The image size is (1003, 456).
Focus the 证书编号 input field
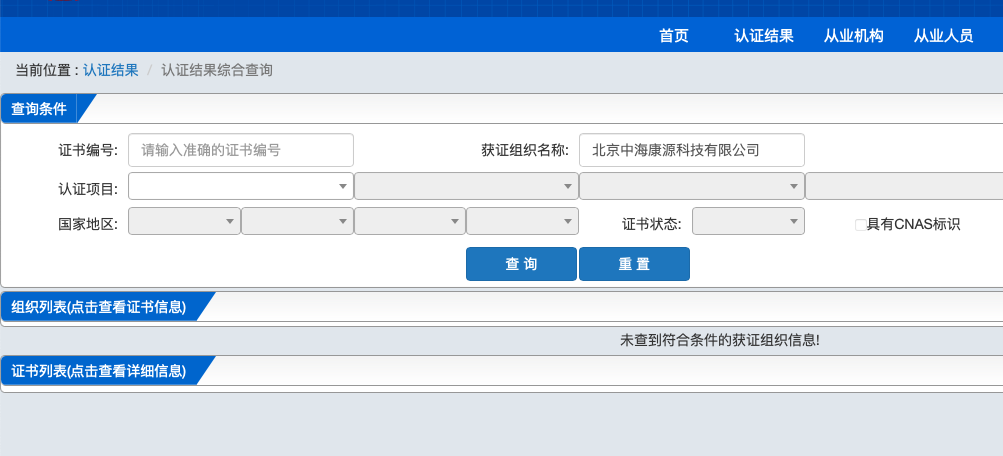(x=241, y=150)
